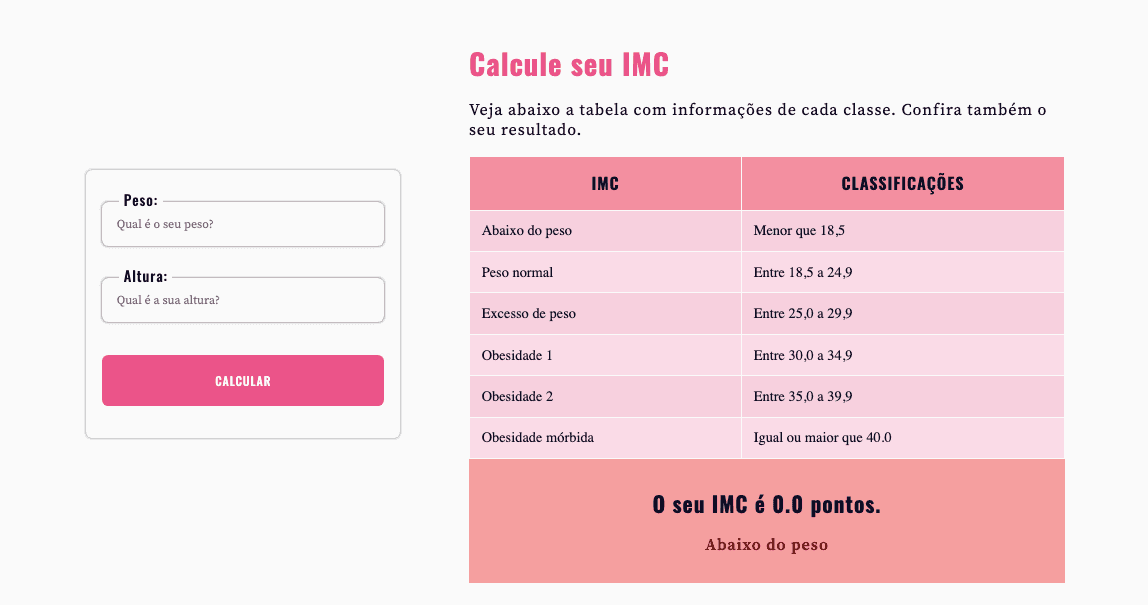Click the 'Peso normal' table row
Screen dimensions: 1148x605
[517, 271]
